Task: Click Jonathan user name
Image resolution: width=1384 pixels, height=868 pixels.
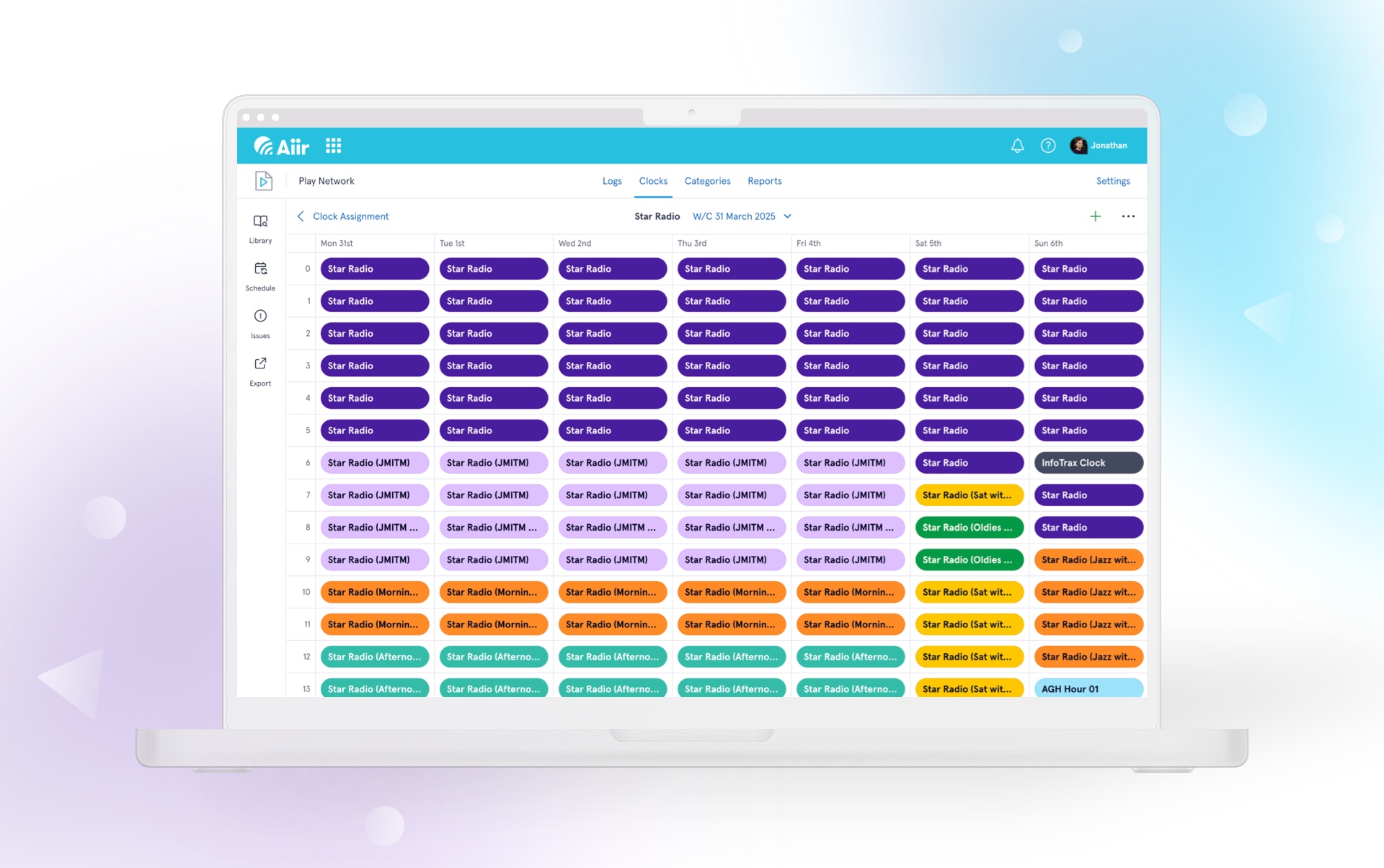Action: (1109, 146)
